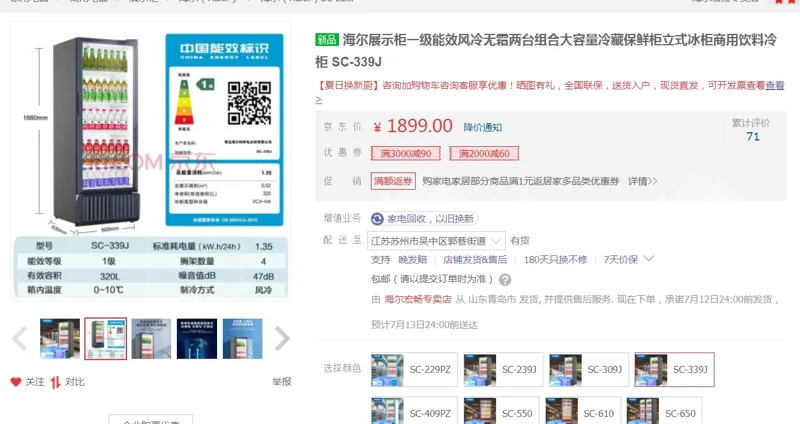The width and height of the screenshot is (800, 424).
Task: Select the fifth product thumbnail
Action: 242,339
